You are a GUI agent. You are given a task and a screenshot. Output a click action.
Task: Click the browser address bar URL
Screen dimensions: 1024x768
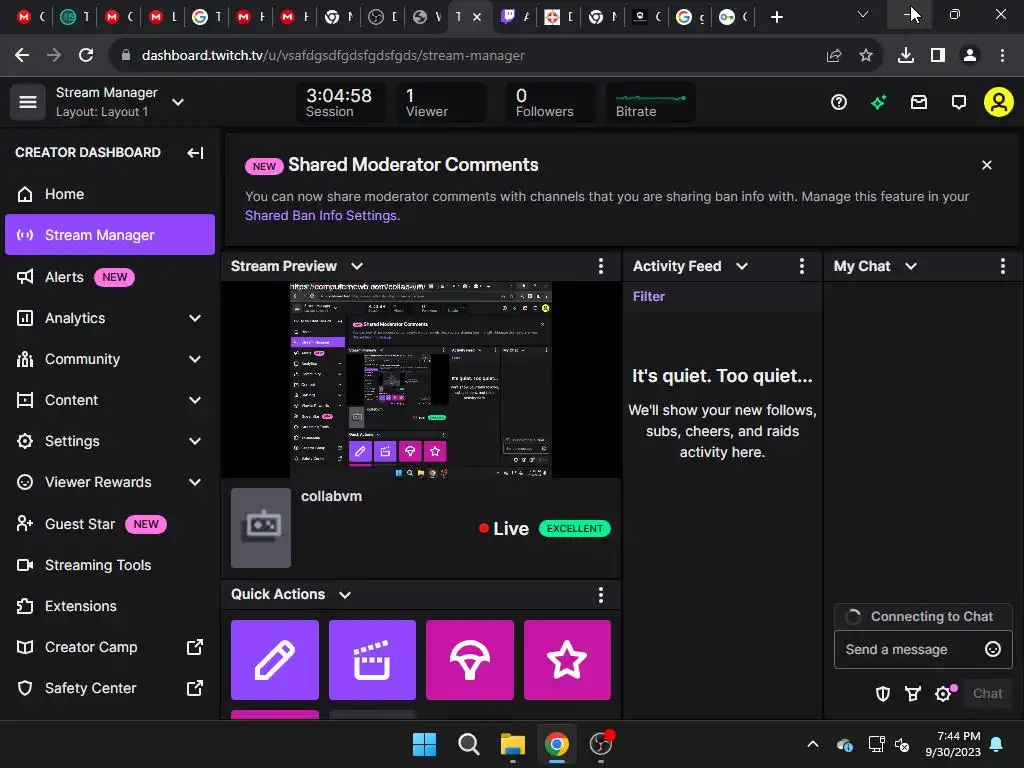tap(333, 56)
